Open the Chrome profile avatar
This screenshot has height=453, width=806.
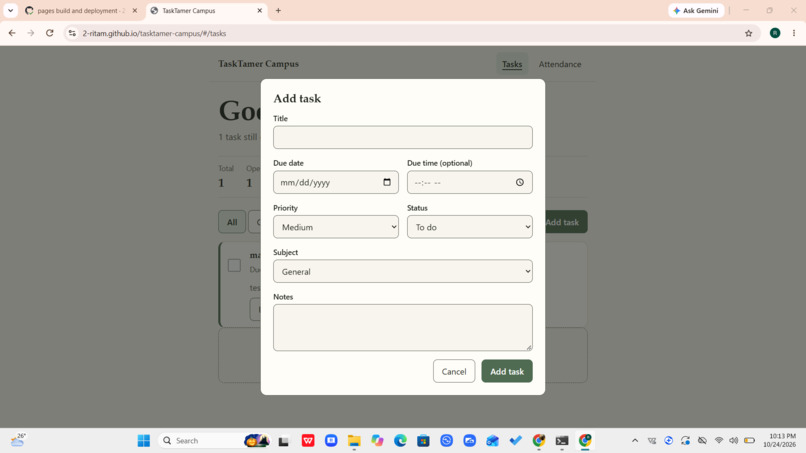[775, 33]
